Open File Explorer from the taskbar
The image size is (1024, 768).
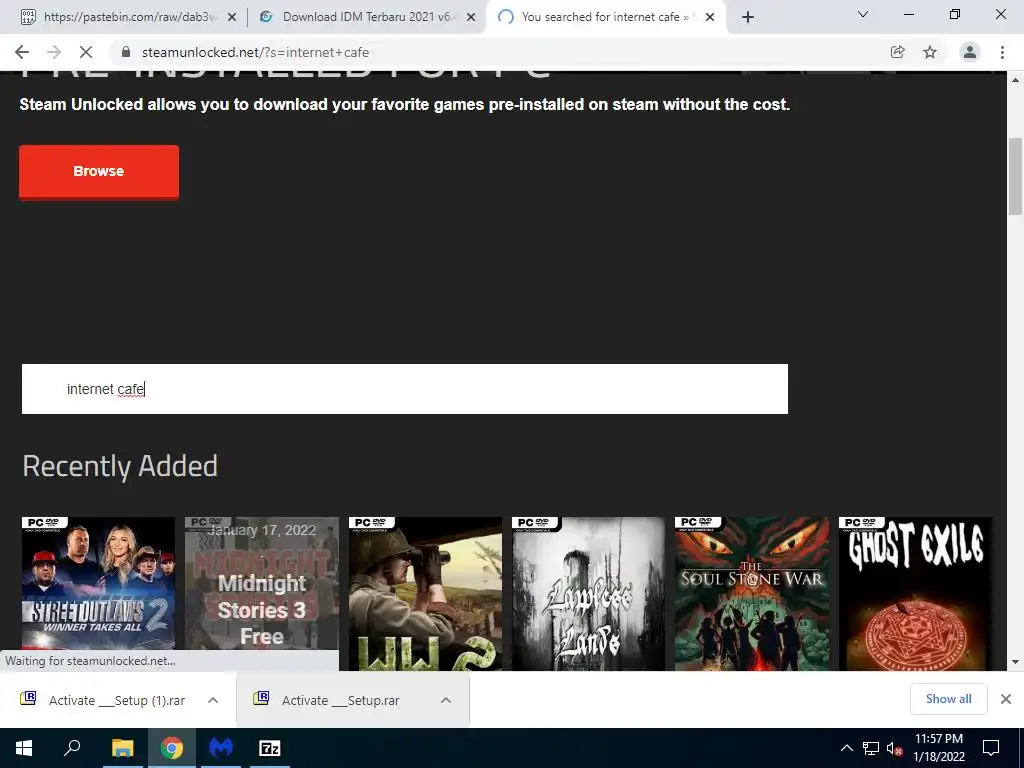[122, 748]
